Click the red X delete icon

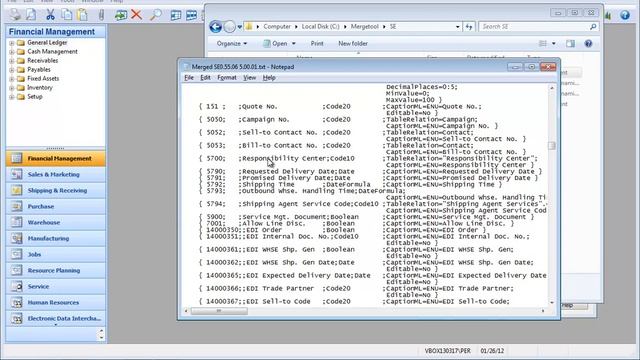click(x=136, y=15)
